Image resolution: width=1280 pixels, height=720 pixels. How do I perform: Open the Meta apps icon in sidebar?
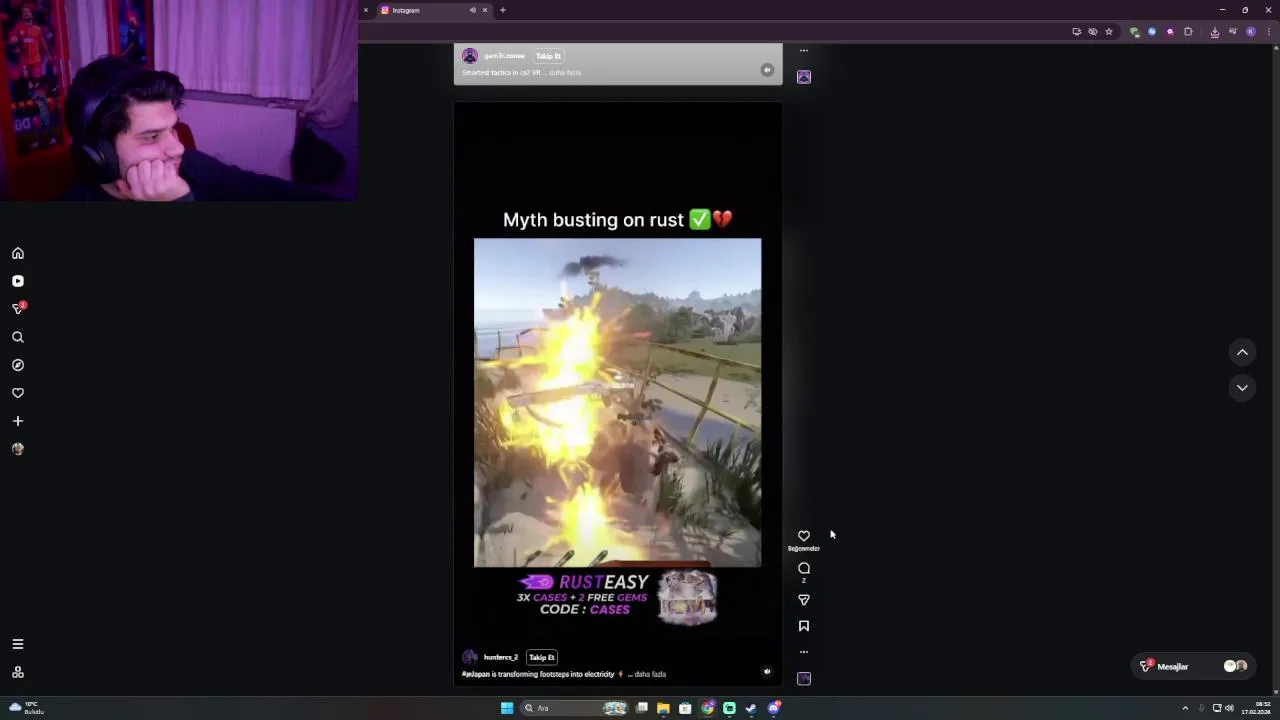(18, 673)
